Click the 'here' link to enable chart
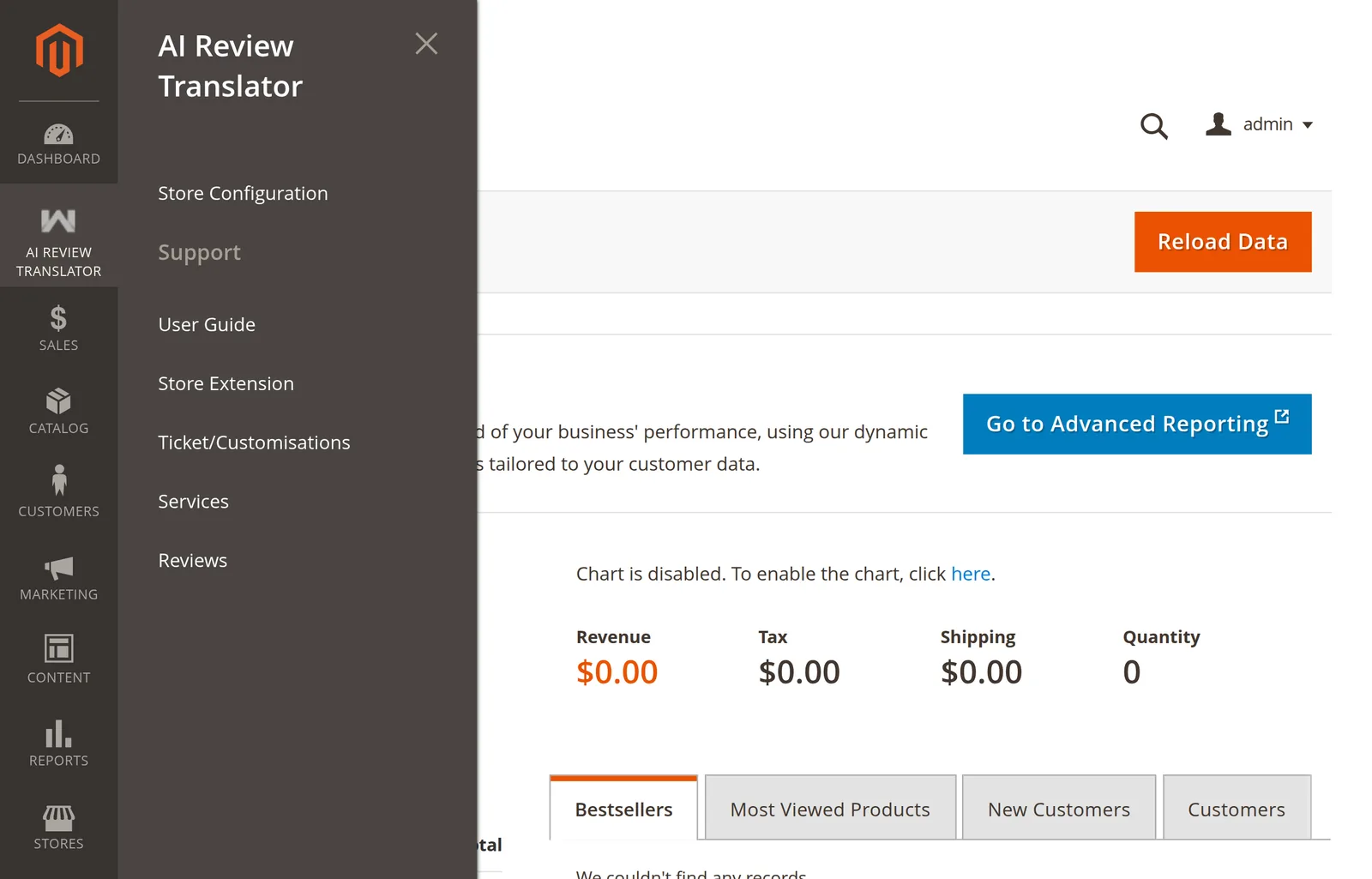The image size is (1372, 879). pyautogui.click(x=971, y=574)
